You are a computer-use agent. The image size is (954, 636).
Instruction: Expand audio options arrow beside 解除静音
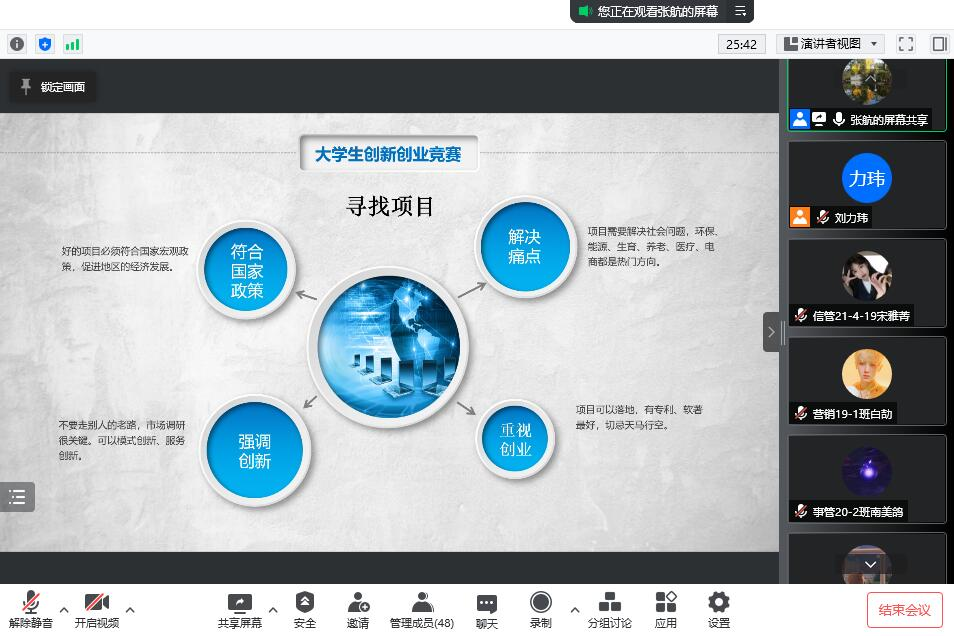(64, 609)
